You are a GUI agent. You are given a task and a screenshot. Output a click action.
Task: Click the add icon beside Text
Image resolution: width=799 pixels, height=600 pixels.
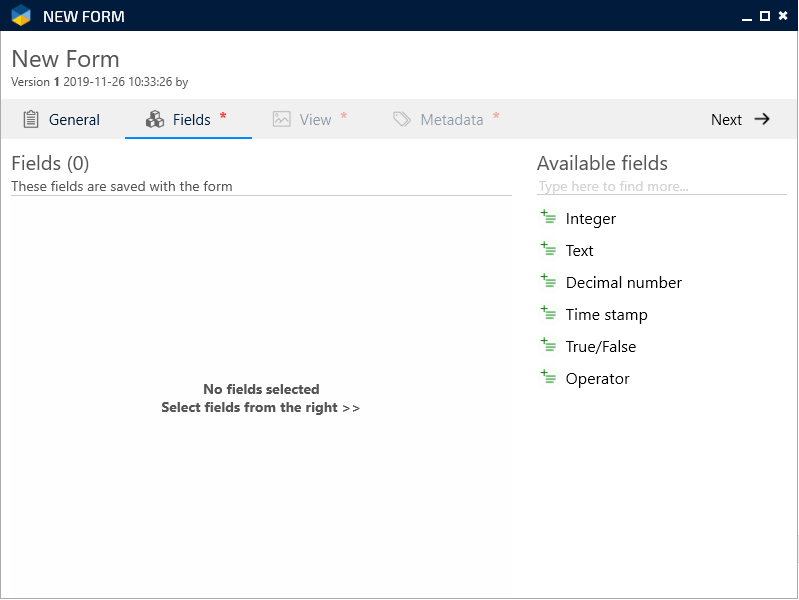(548, 250)
